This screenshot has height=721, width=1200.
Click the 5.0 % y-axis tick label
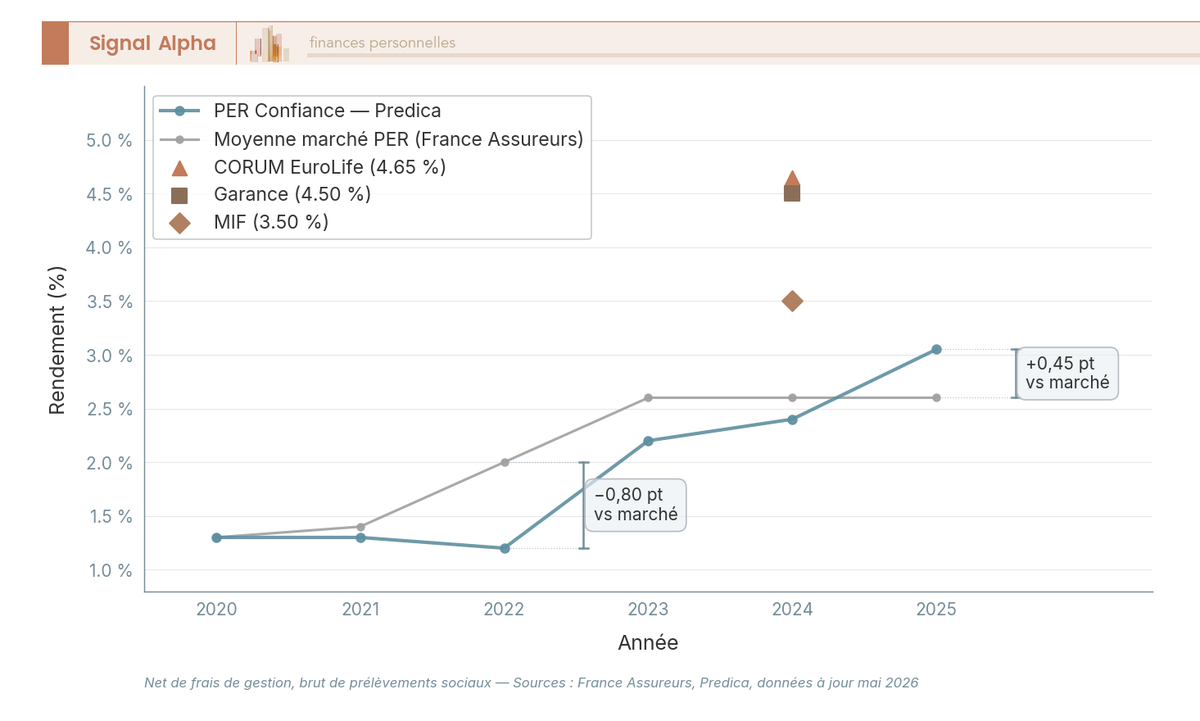[x=109, y=140]
